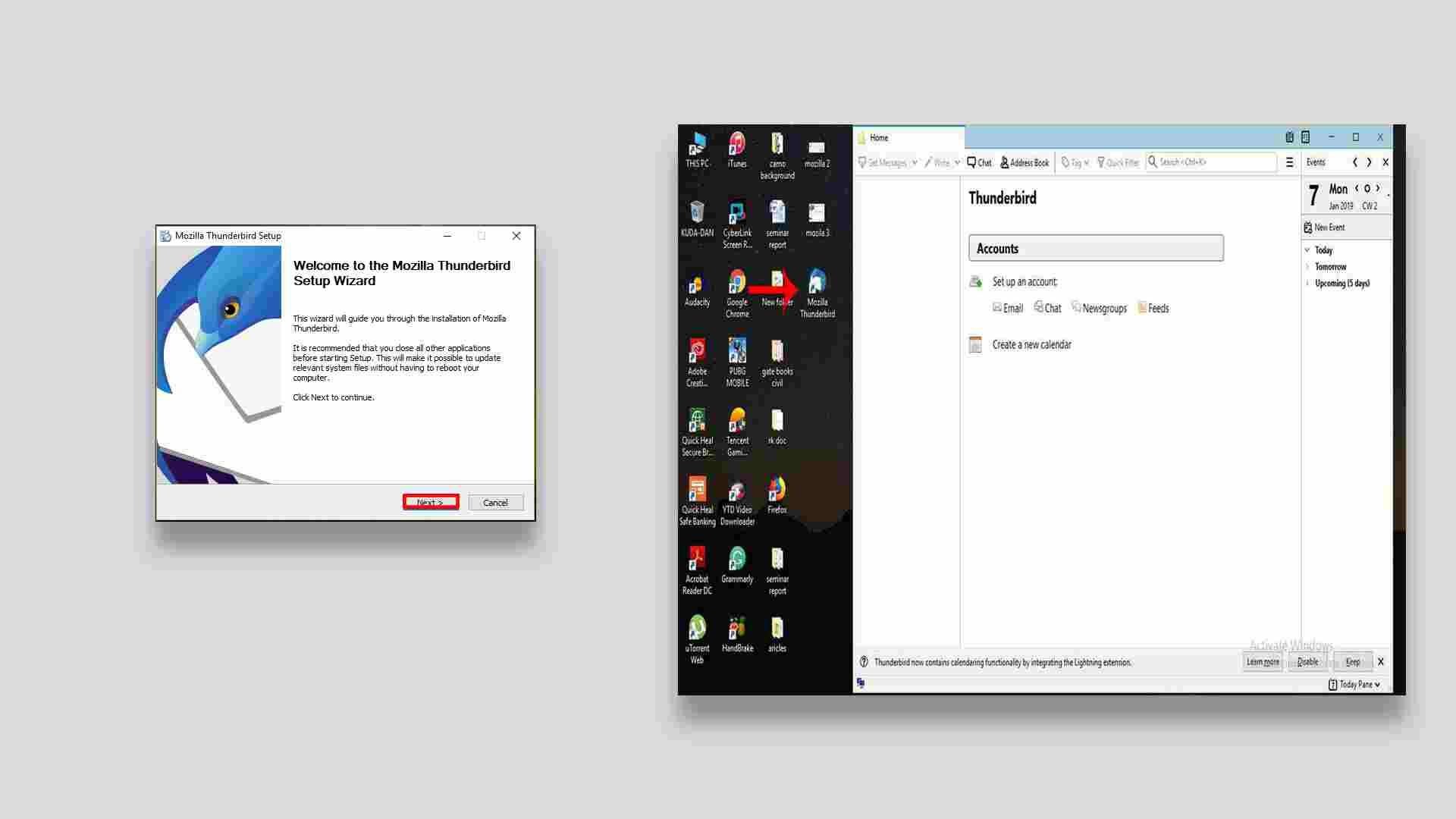The image size is (1456, 819).
Task: Switch to the Home tab in Thunderbird
Action: coord(909,138)
